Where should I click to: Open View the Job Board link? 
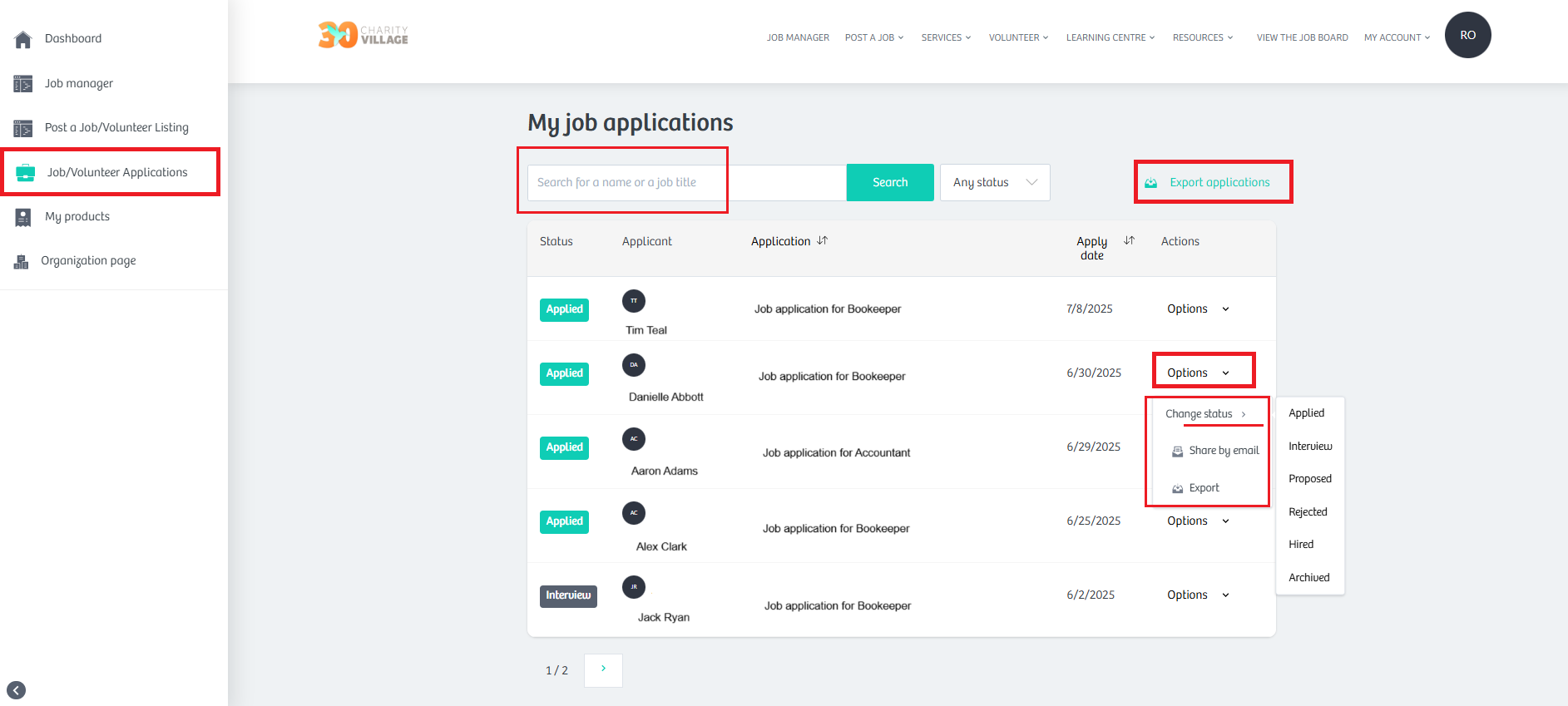click(x=1302, y=37)
